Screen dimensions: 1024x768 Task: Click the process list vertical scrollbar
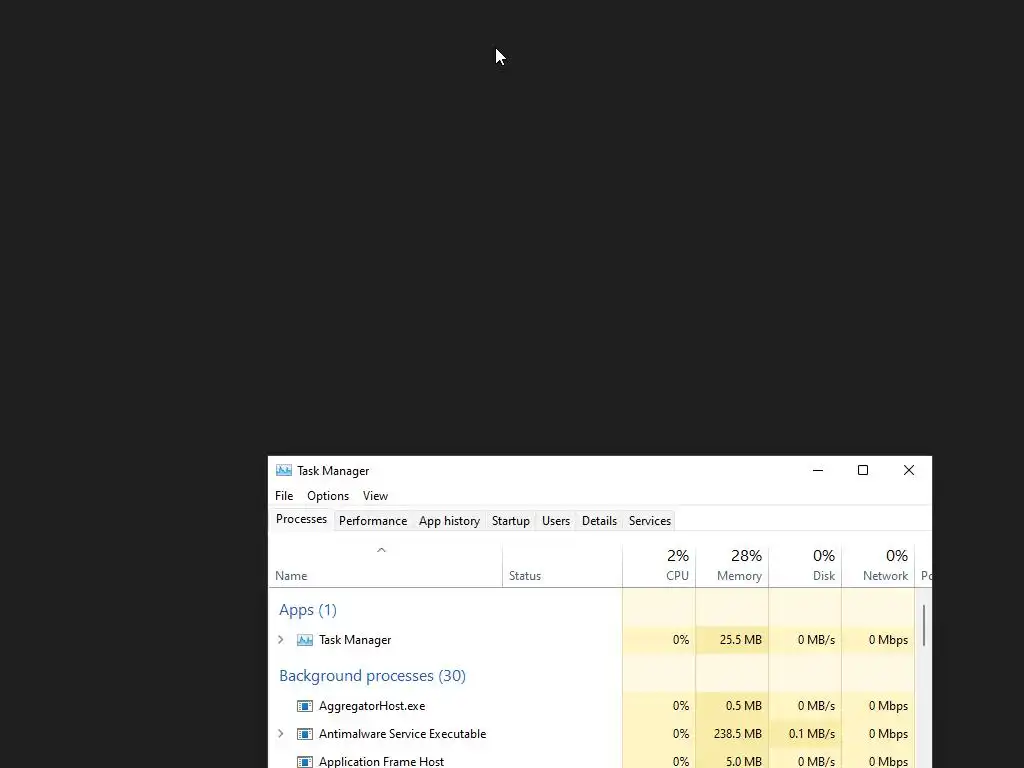924,626
